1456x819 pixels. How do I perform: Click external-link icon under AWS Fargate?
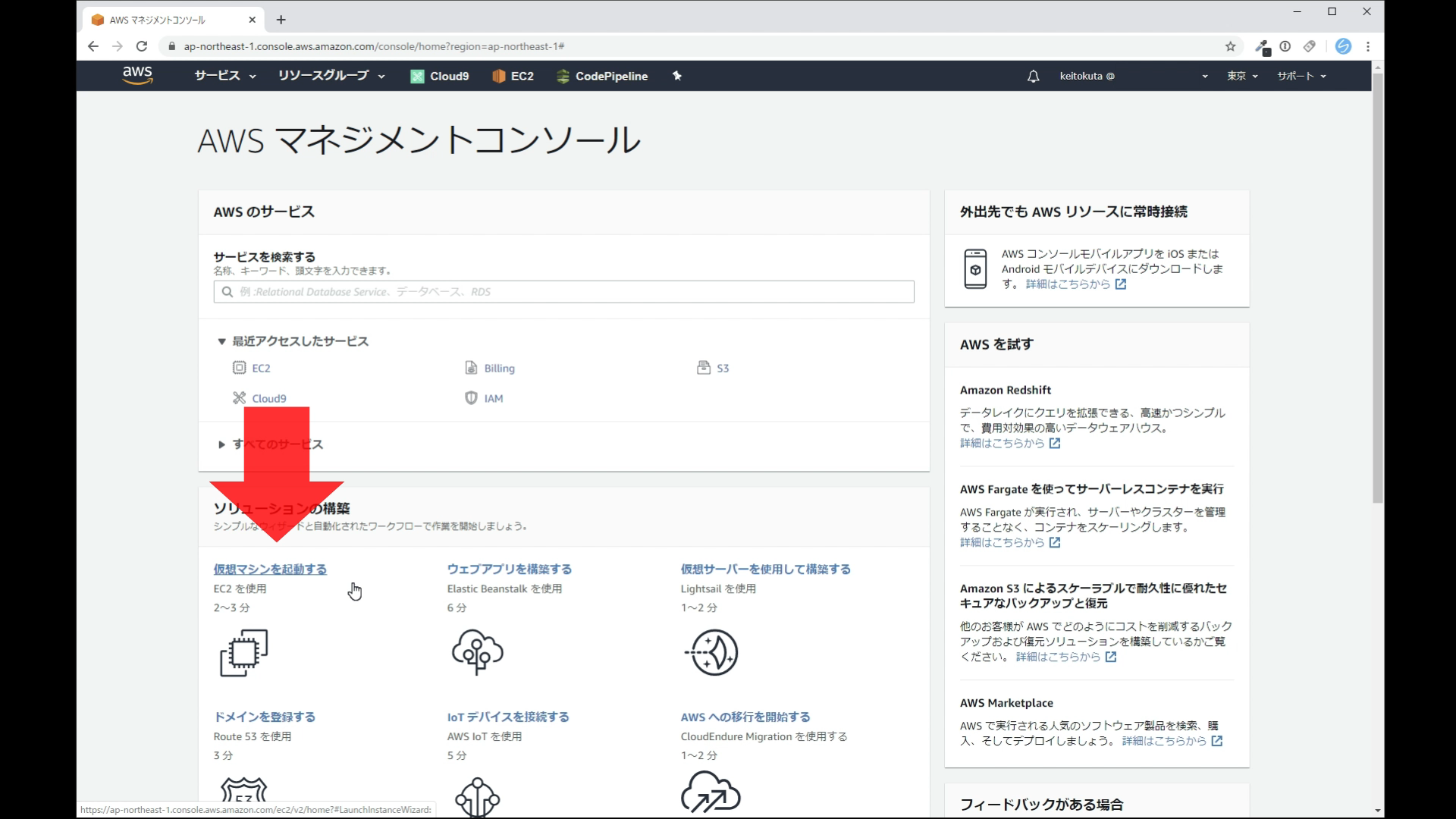(1055, 543)
